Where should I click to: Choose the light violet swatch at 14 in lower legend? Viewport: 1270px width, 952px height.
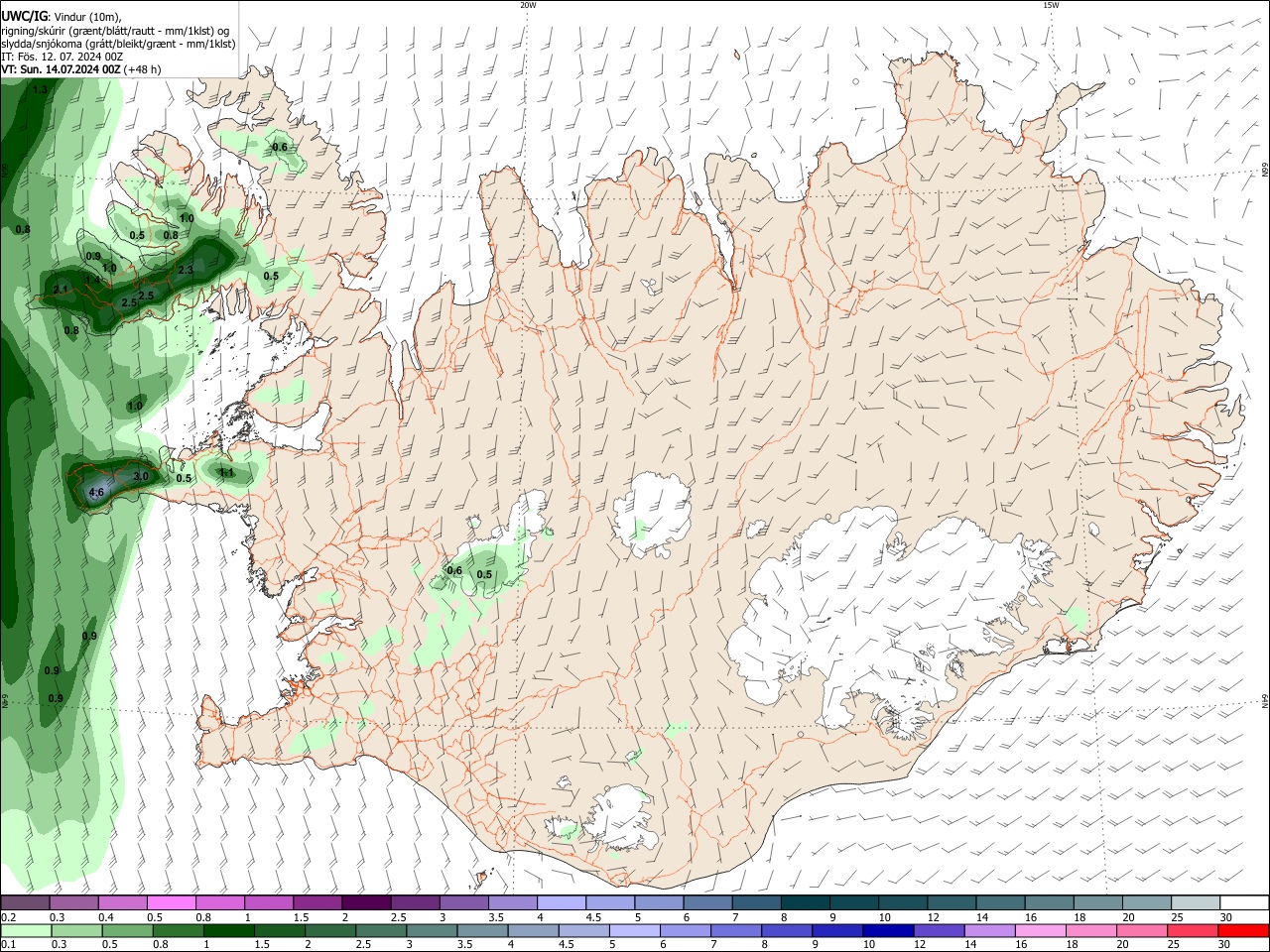(x=990, y=930)
